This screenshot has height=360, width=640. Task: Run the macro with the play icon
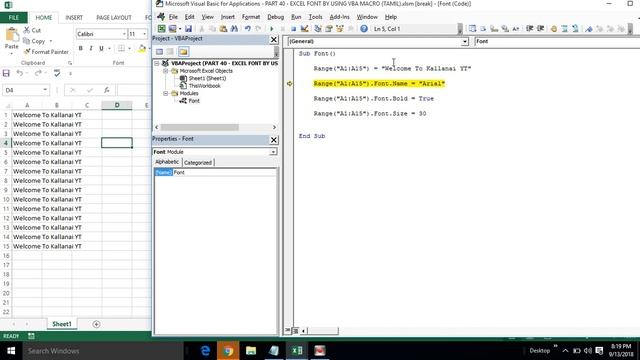click(272, 29)
